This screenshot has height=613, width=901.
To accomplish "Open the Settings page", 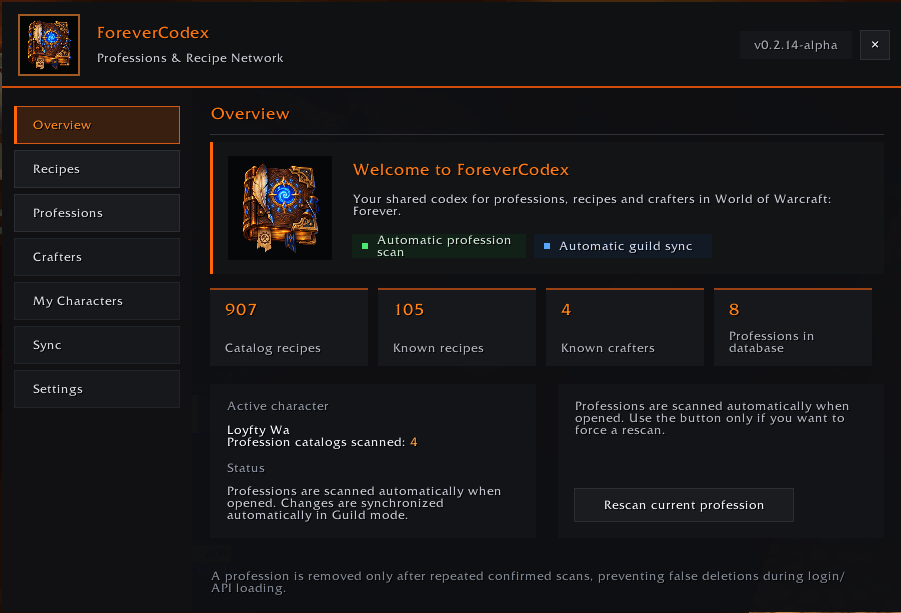I will pyautogui.click(x=97, y=389).
